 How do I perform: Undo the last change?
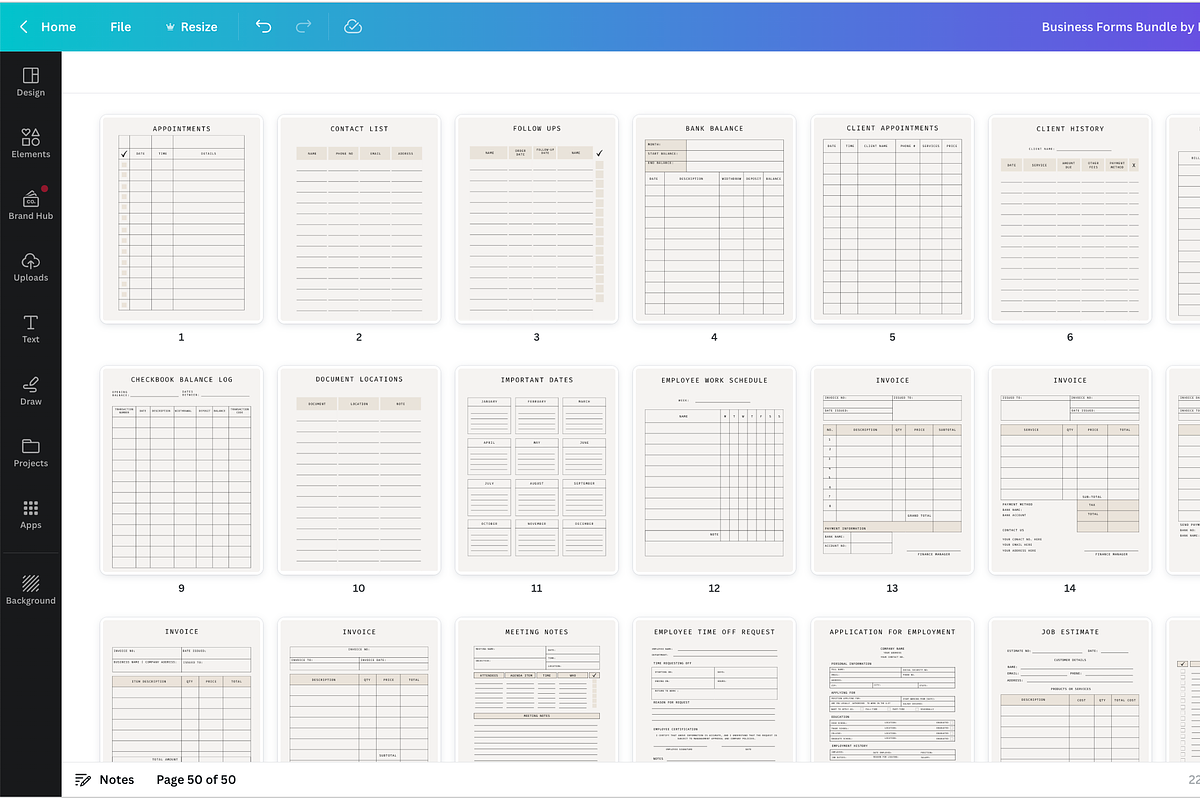[x=263, y=27]
